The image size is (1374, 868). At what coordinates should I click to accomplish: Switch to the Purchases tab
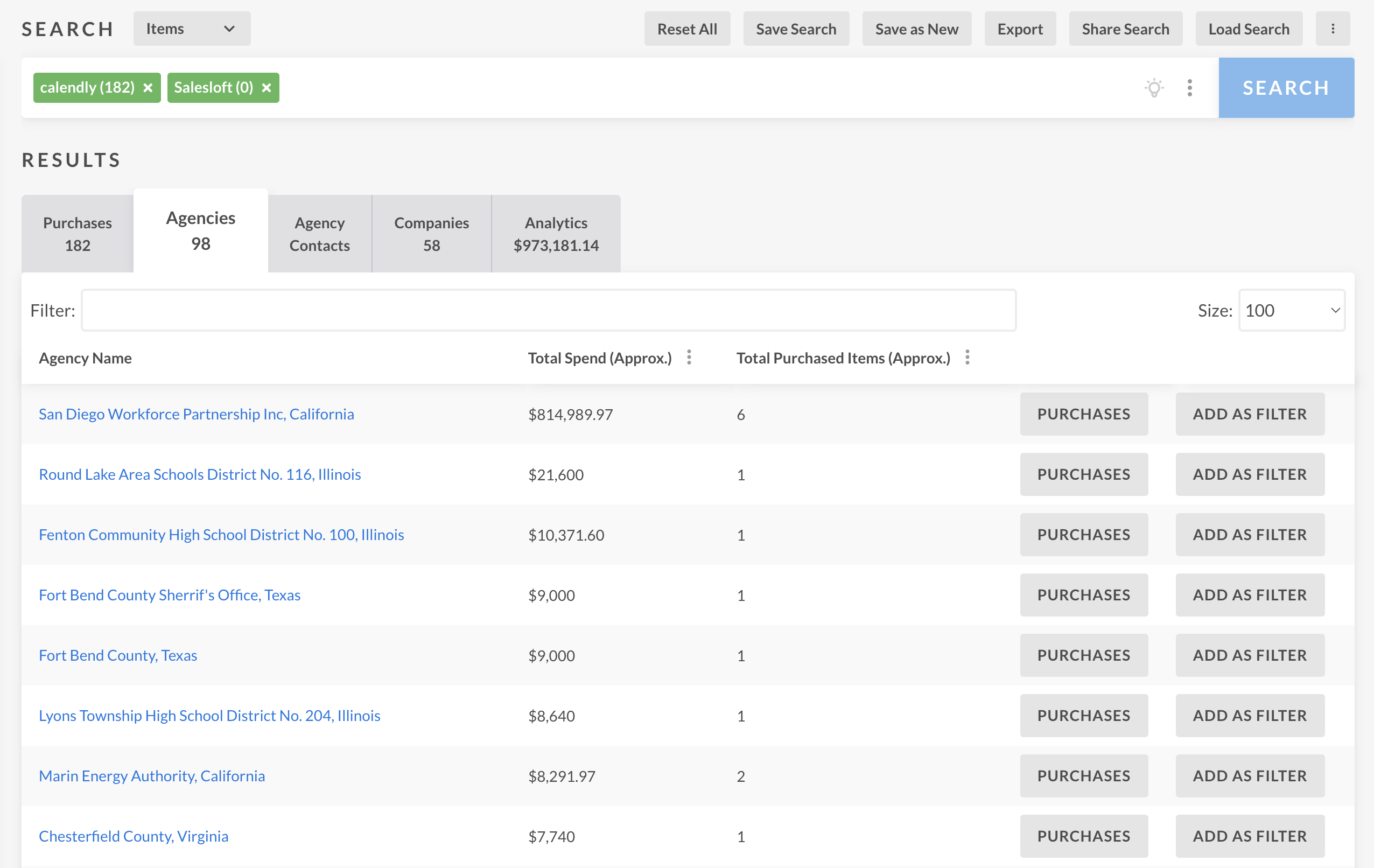point(78,234)
